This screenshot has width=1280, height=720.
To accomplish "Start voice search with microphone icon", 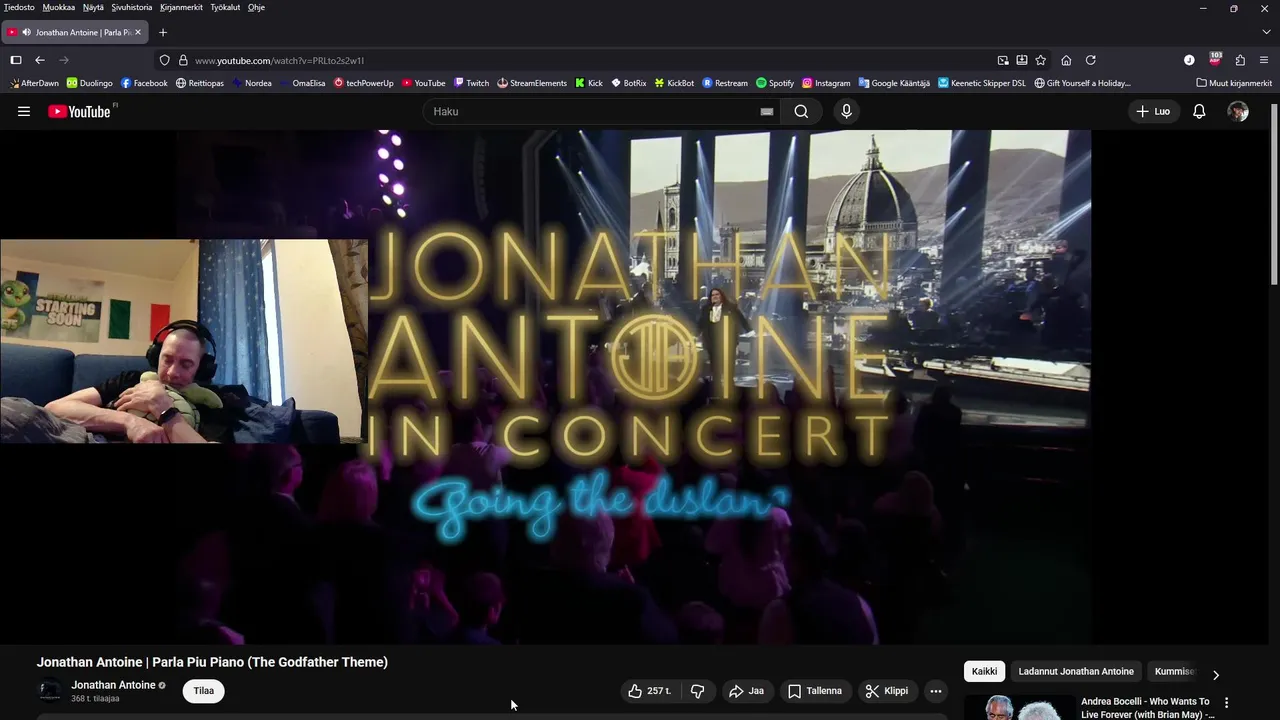I will point(846,111).
